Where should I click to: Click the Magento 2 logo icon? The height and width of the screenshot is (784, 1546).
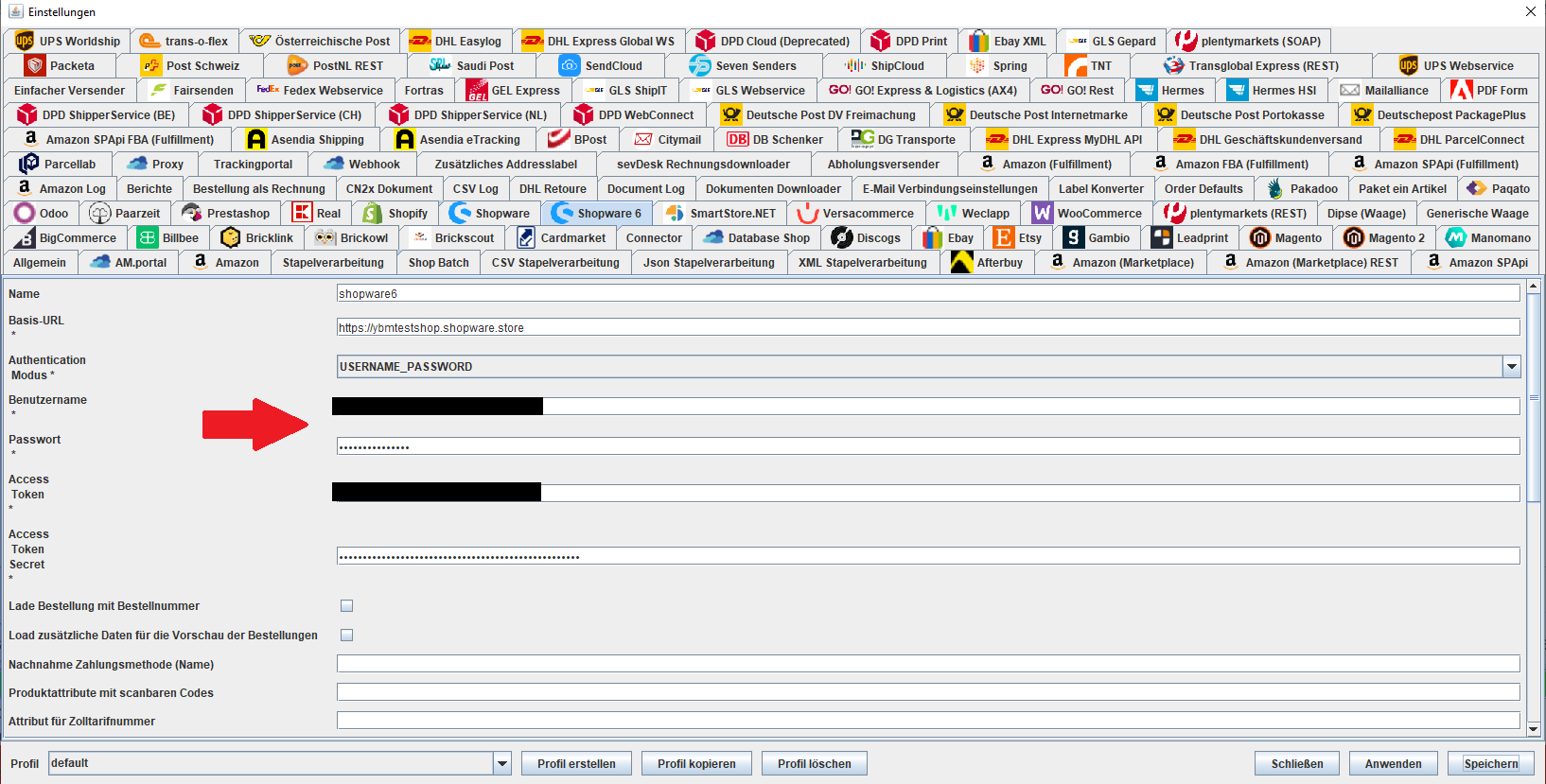(1353, 237)
